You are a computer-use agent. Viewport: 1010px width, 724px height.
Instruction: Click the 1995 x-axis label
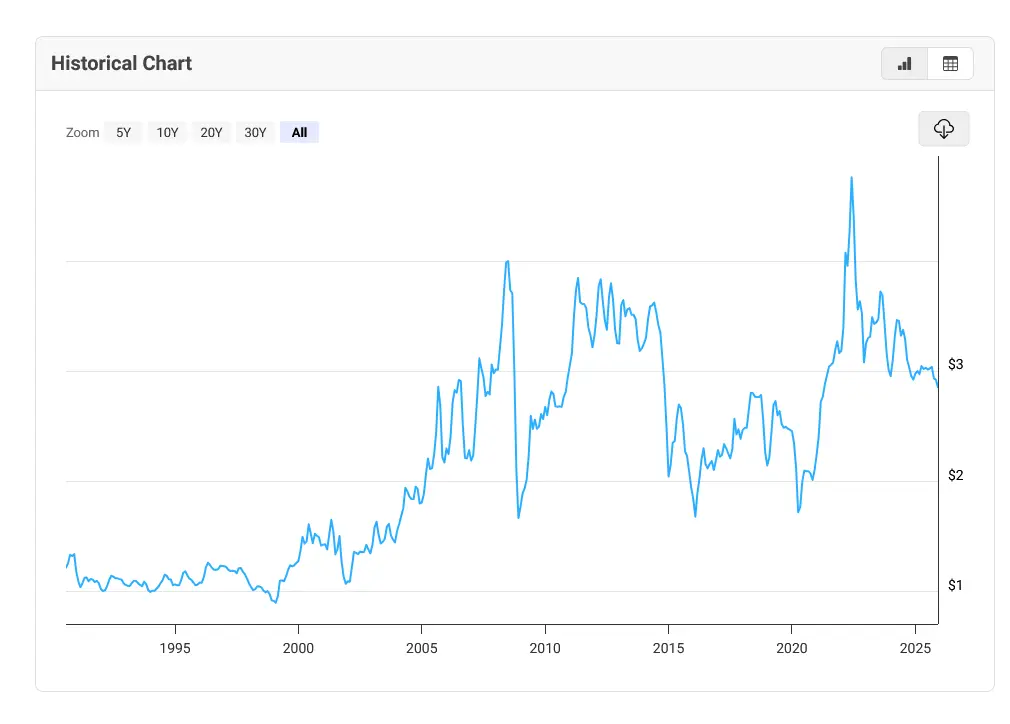tap(175, 648)
